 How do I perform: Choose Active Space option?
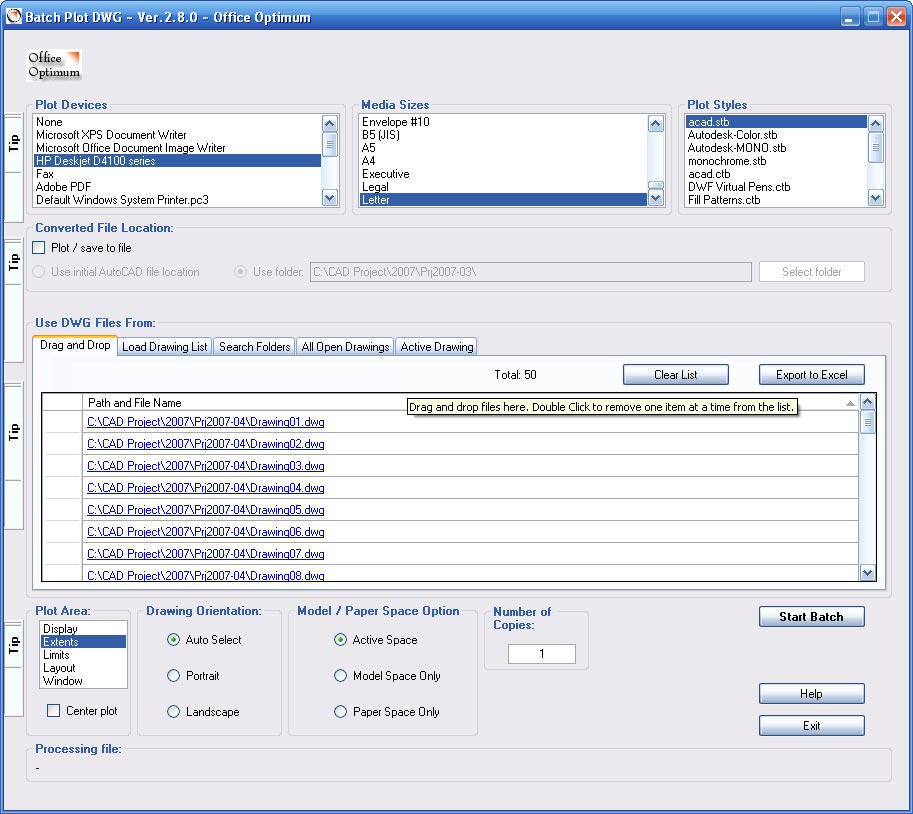pyautogui.click(x=341, y=639)
